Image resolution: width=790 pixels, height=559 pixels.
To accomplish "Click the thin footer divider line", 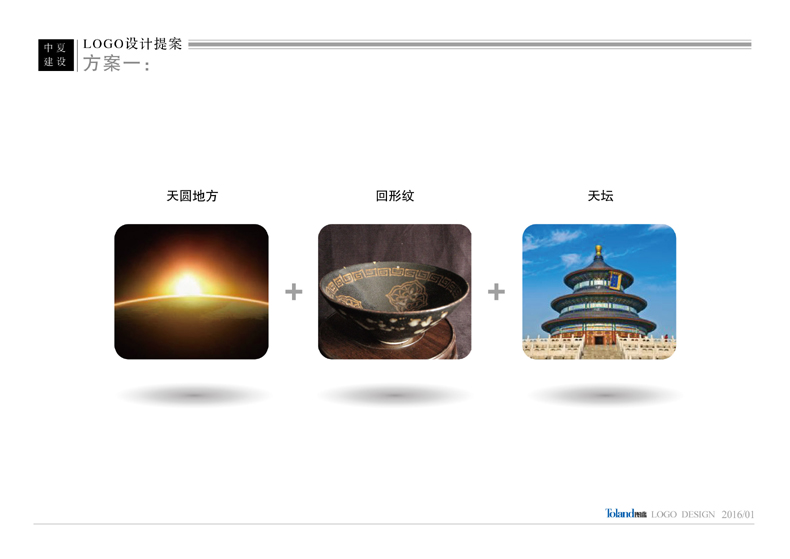I will (x=394, y=524).
